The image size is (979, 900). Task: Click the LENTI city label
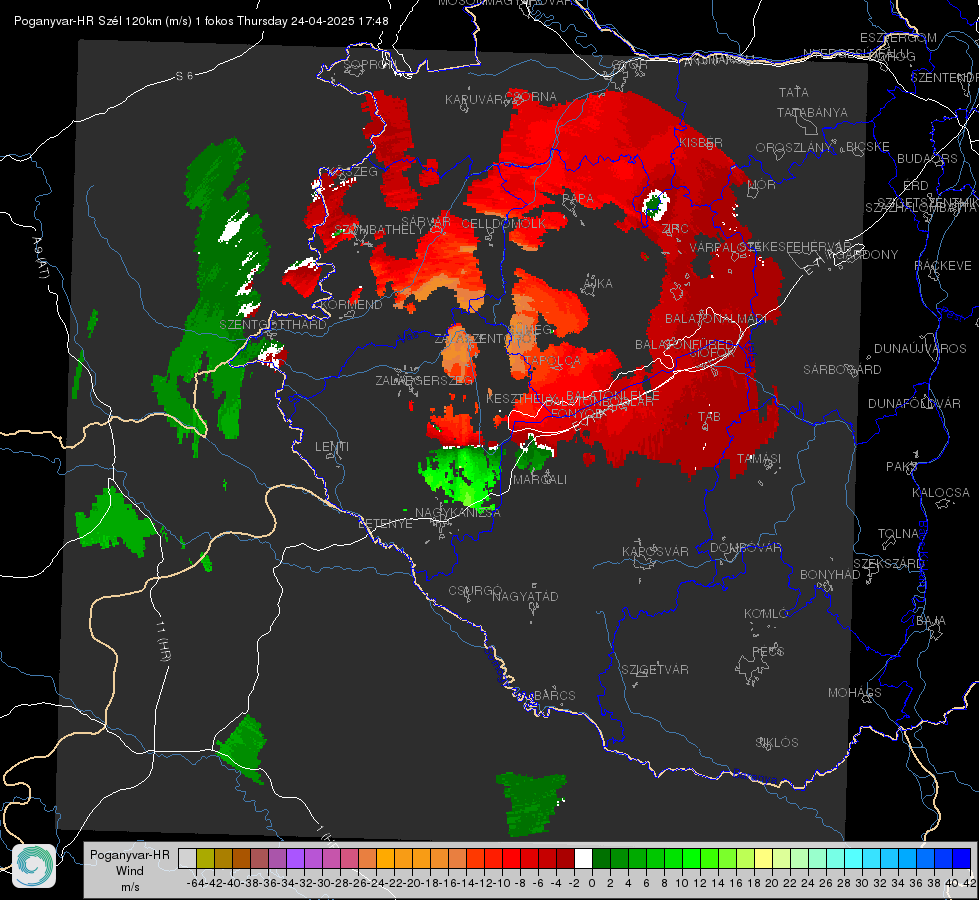click(x=332, y=447)
